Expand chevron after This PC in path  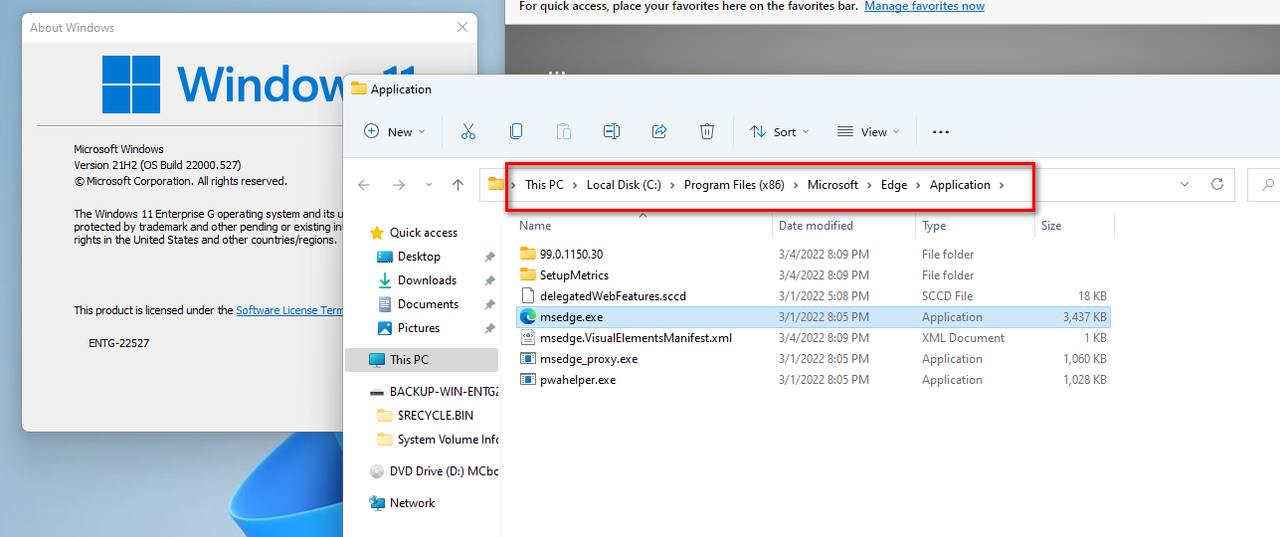pos(575,185)
